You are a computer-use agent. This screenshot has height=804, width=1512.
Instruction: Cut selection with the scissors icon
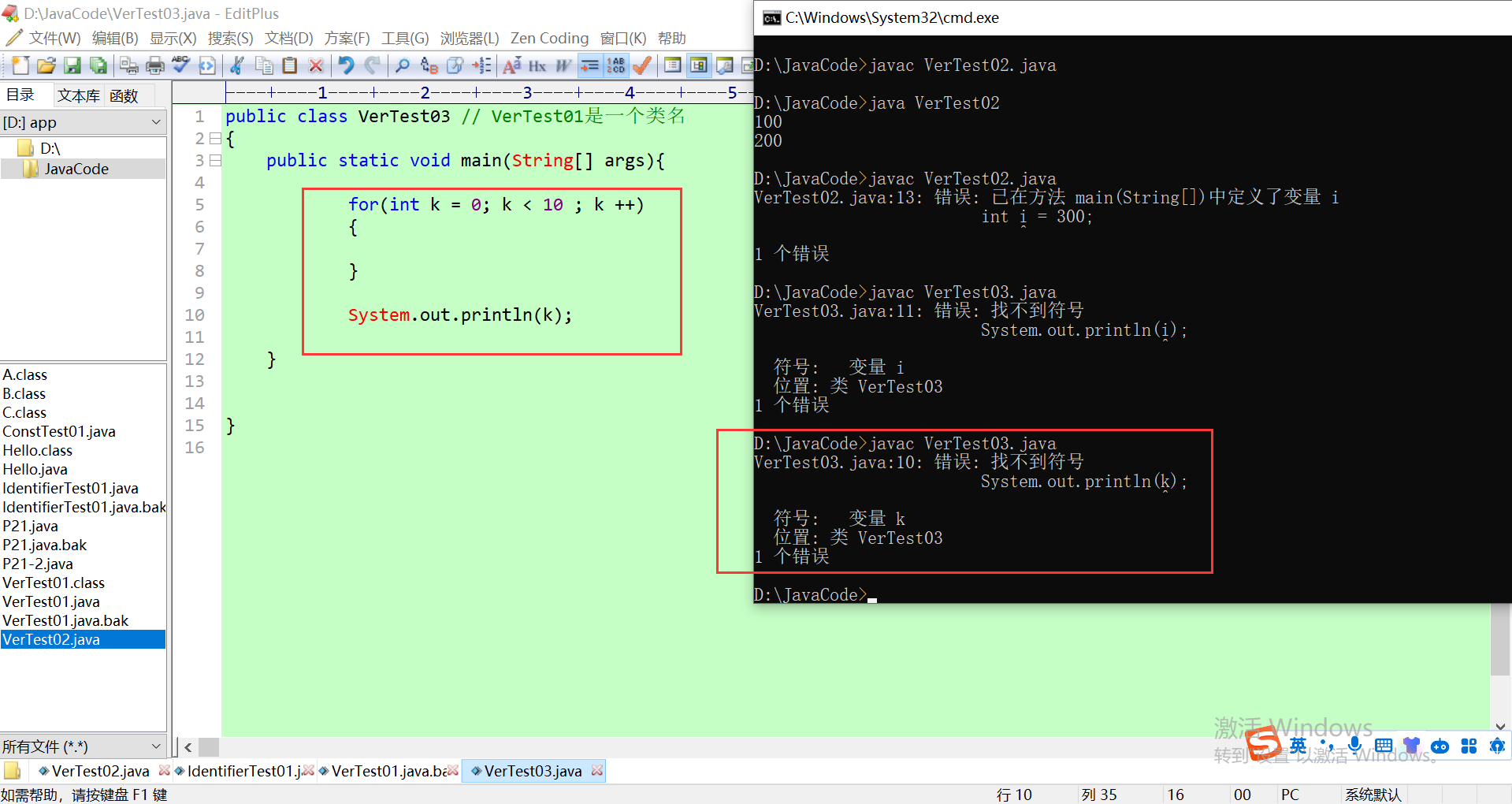237,65
